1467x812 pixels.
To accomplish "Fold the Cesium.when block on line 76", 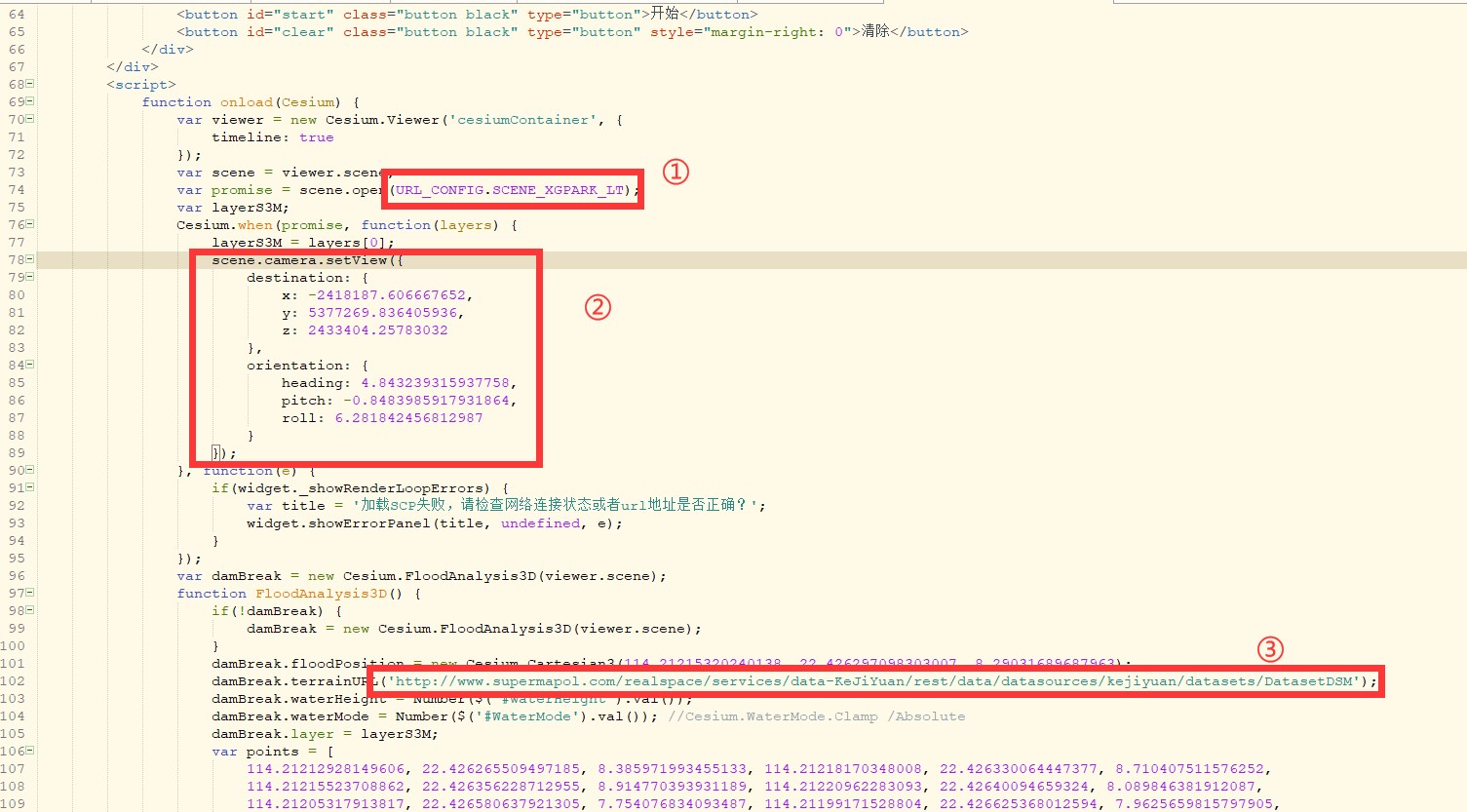I will (30, 224).
